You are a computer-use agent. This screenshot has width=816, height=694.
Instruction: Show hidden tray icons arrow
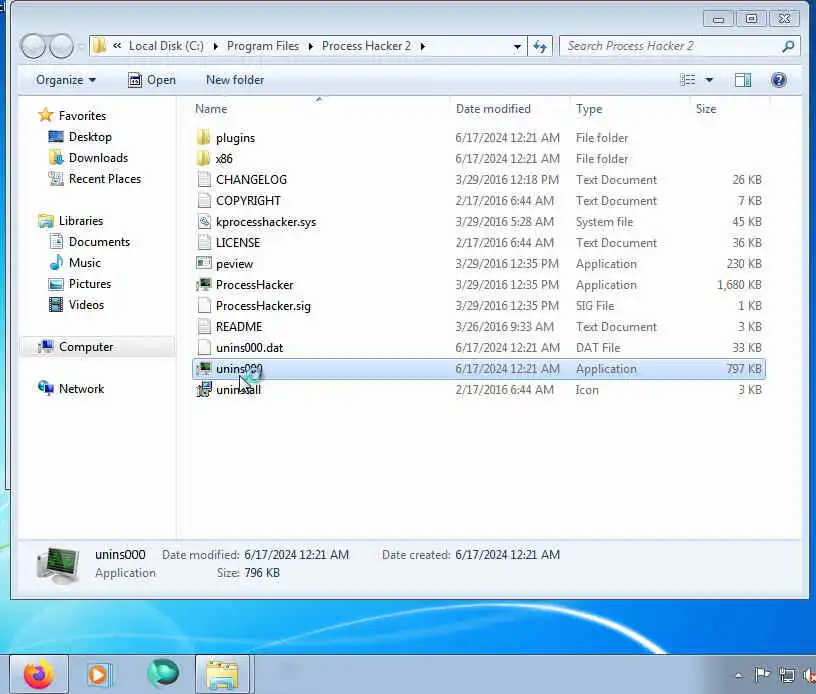738,676
